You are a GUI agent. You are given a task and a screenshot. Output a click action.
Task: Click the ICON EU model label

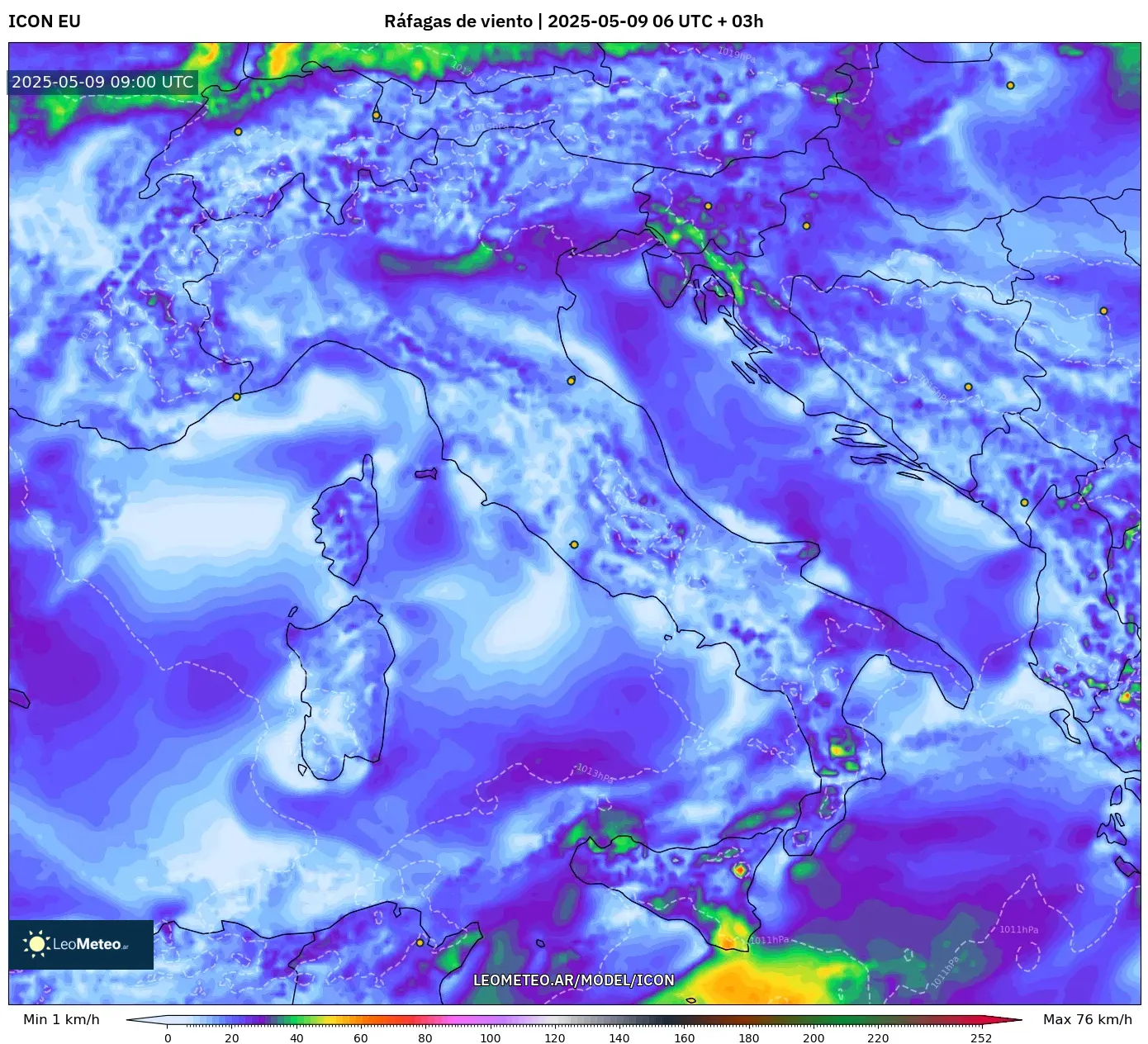click(45, 21)
